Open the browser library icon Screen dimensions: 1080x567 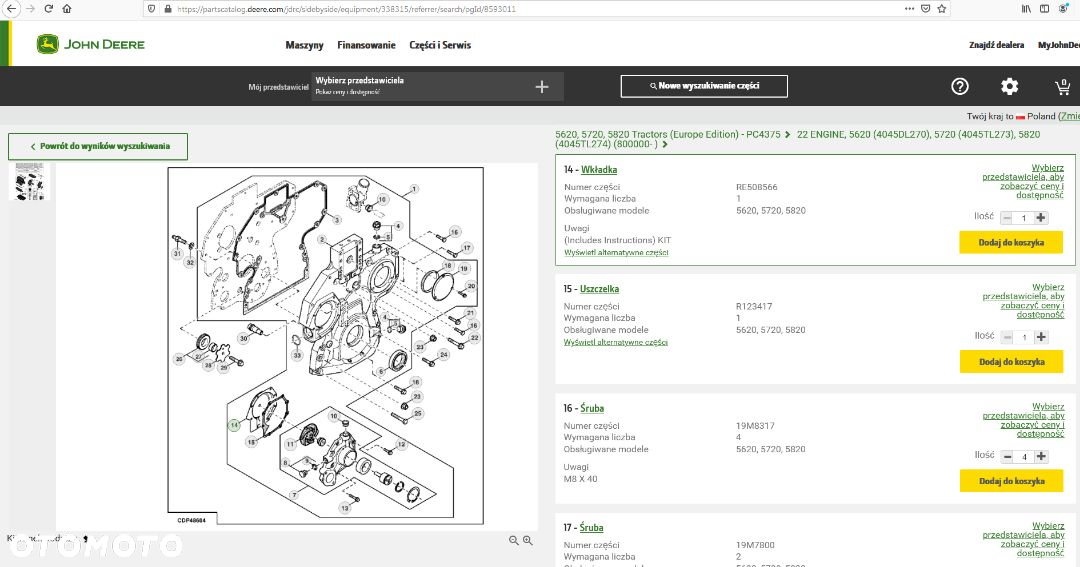(1026, 8)
